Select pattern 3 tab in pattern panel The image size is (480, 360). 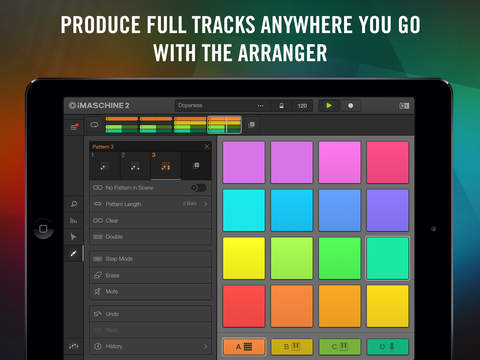coord(166,165)
